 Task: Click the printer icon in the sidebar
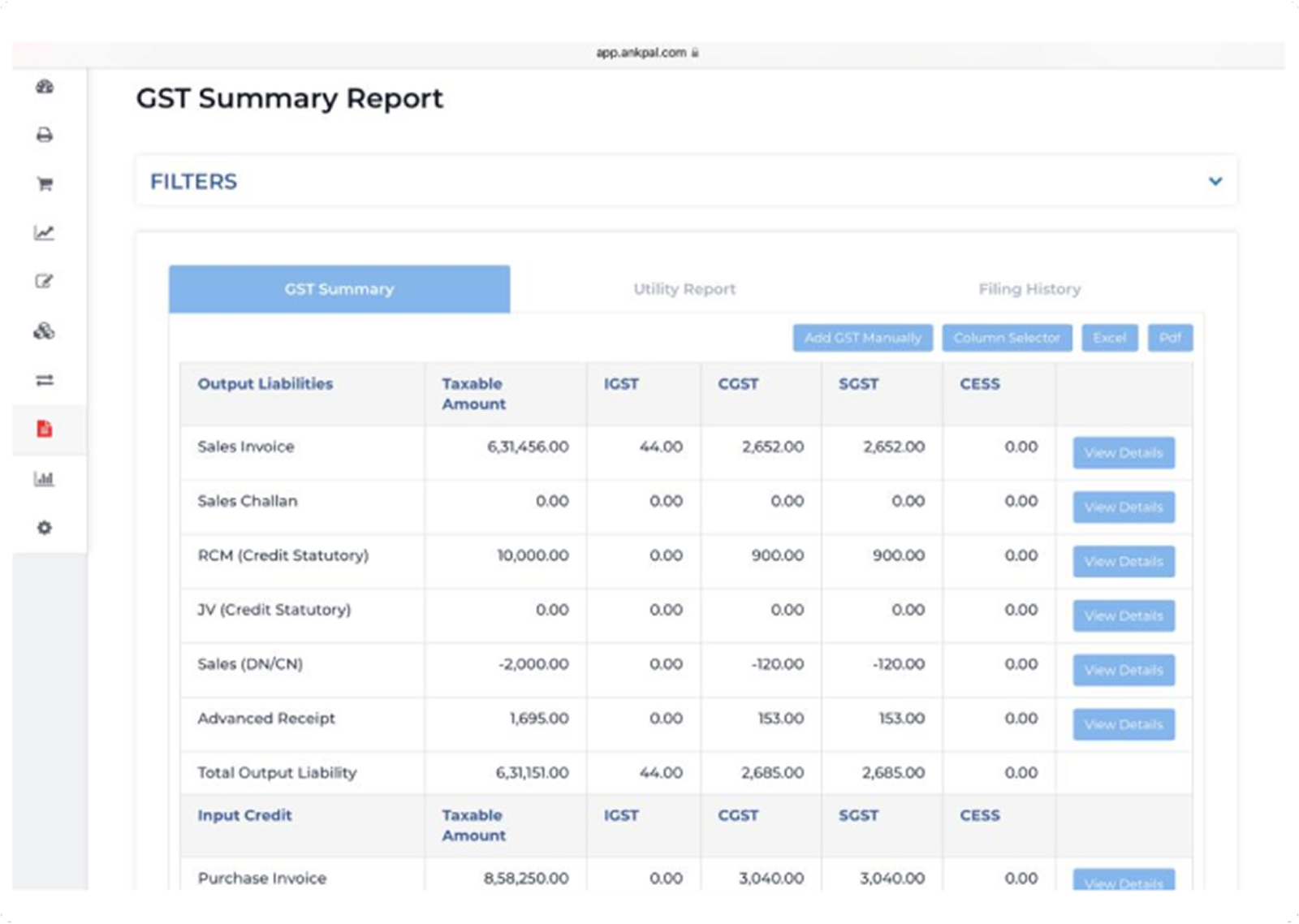tap(45, 135)
